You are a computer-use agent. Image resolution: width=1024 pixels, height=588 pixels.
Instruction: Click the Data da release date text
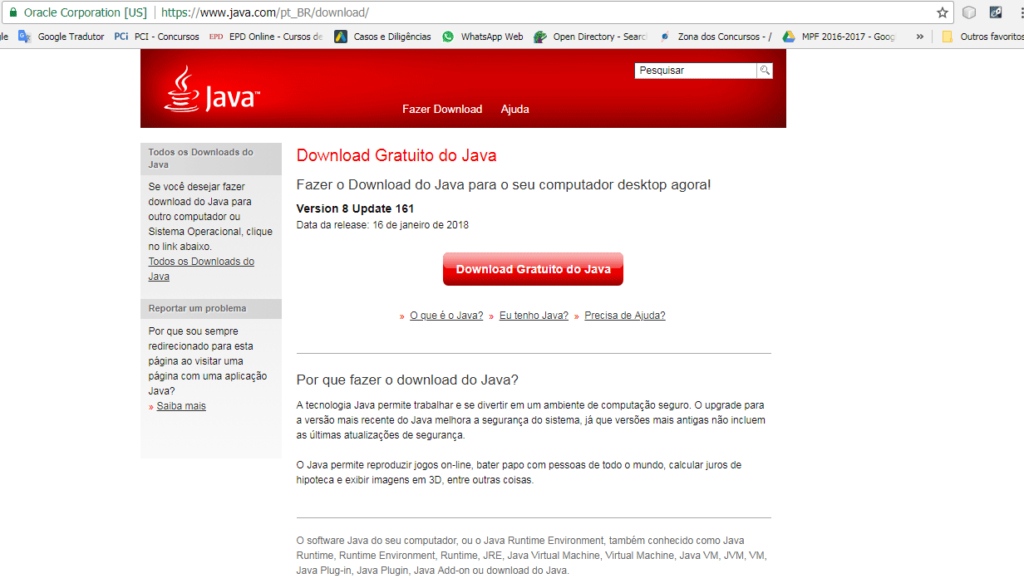pos(382,225)
